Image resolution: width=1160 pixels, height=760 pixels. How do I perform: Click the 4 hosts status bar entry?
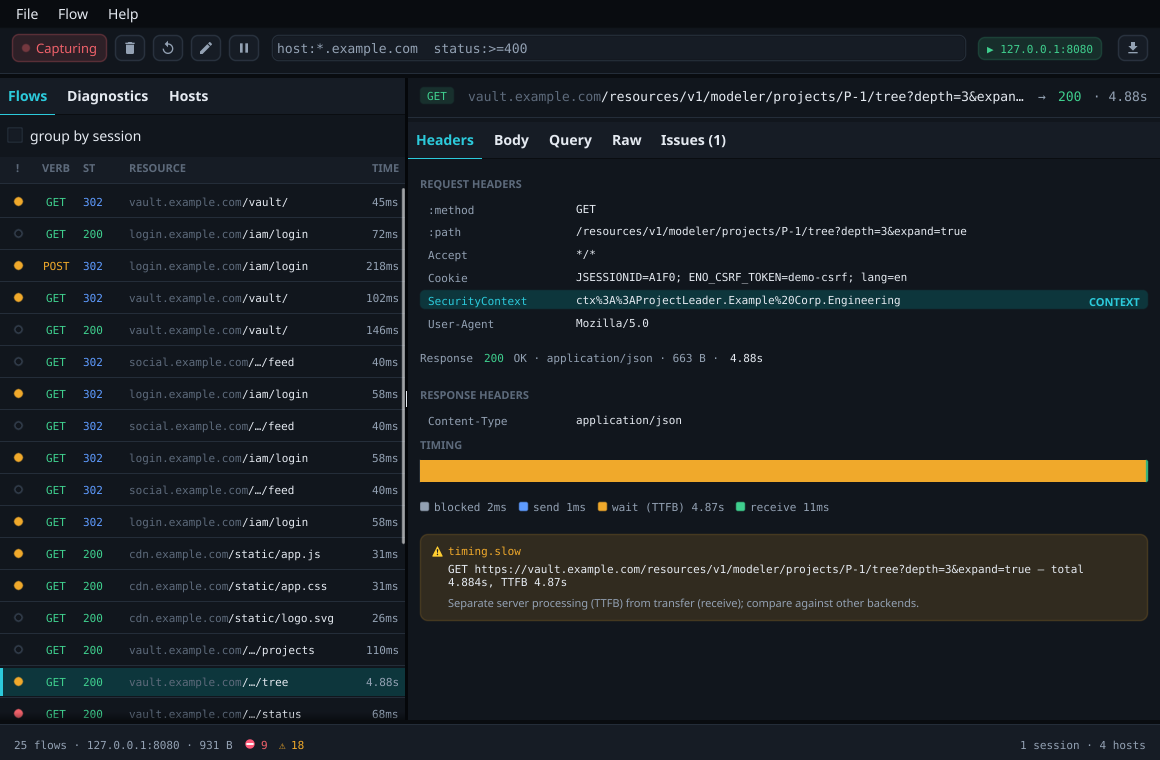(x=1123, y=745)
